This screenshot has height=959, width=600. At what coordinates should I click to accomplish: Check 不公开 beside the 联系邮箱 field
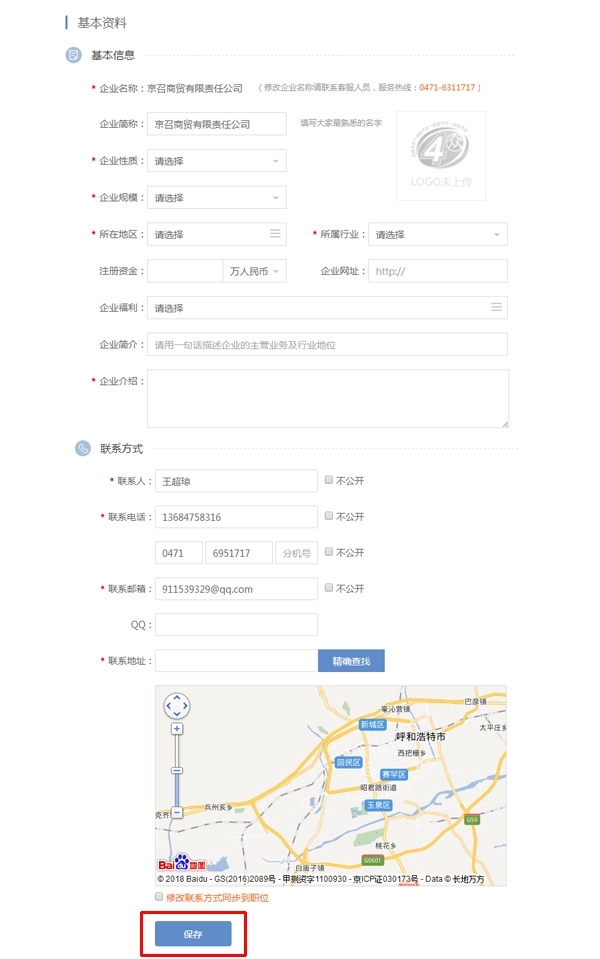click(329, 588)
